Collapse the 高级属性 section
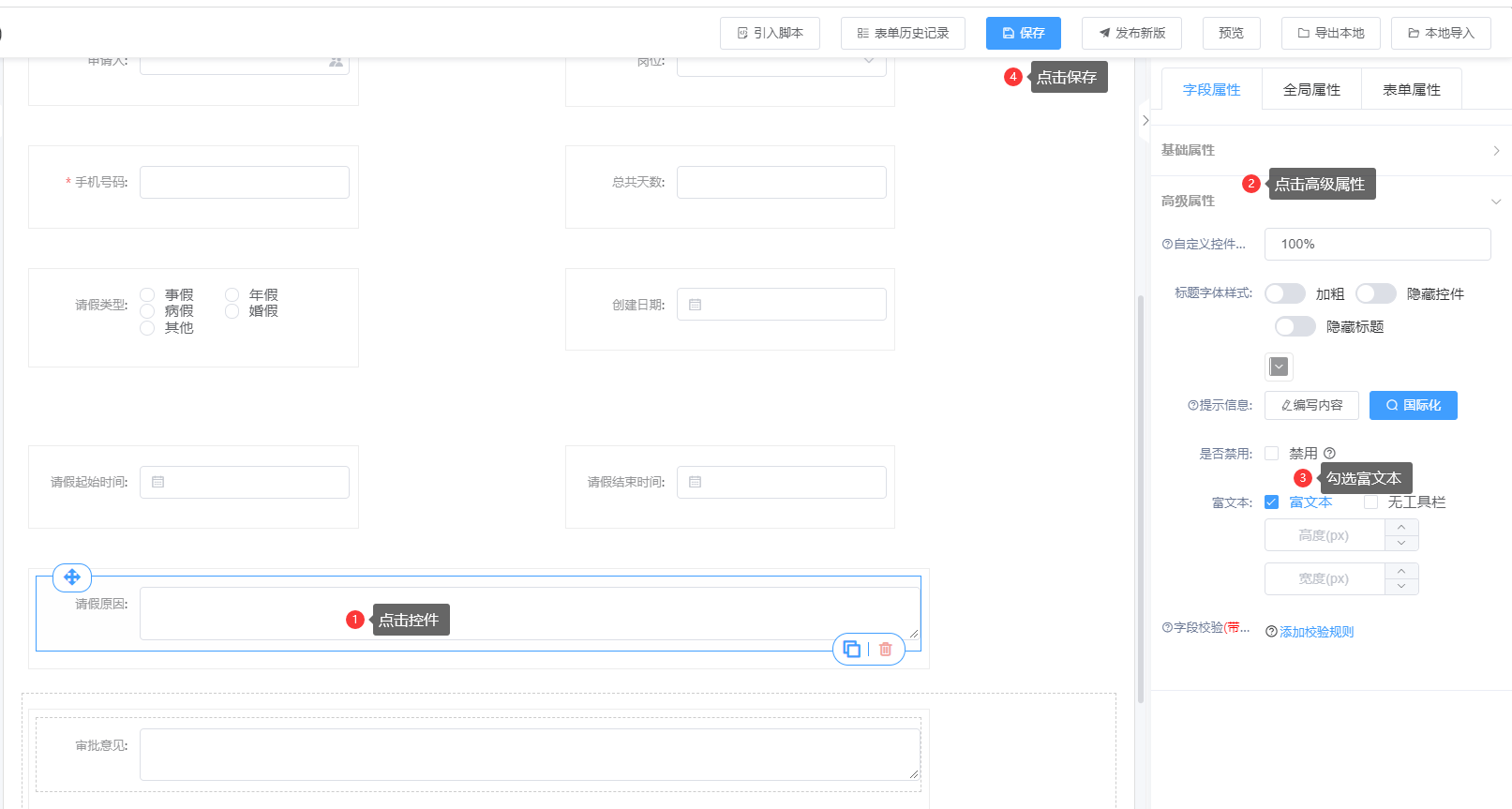Image resolution: width=1512 pixels, height=809 pixels. click(x=1496, y=202)
